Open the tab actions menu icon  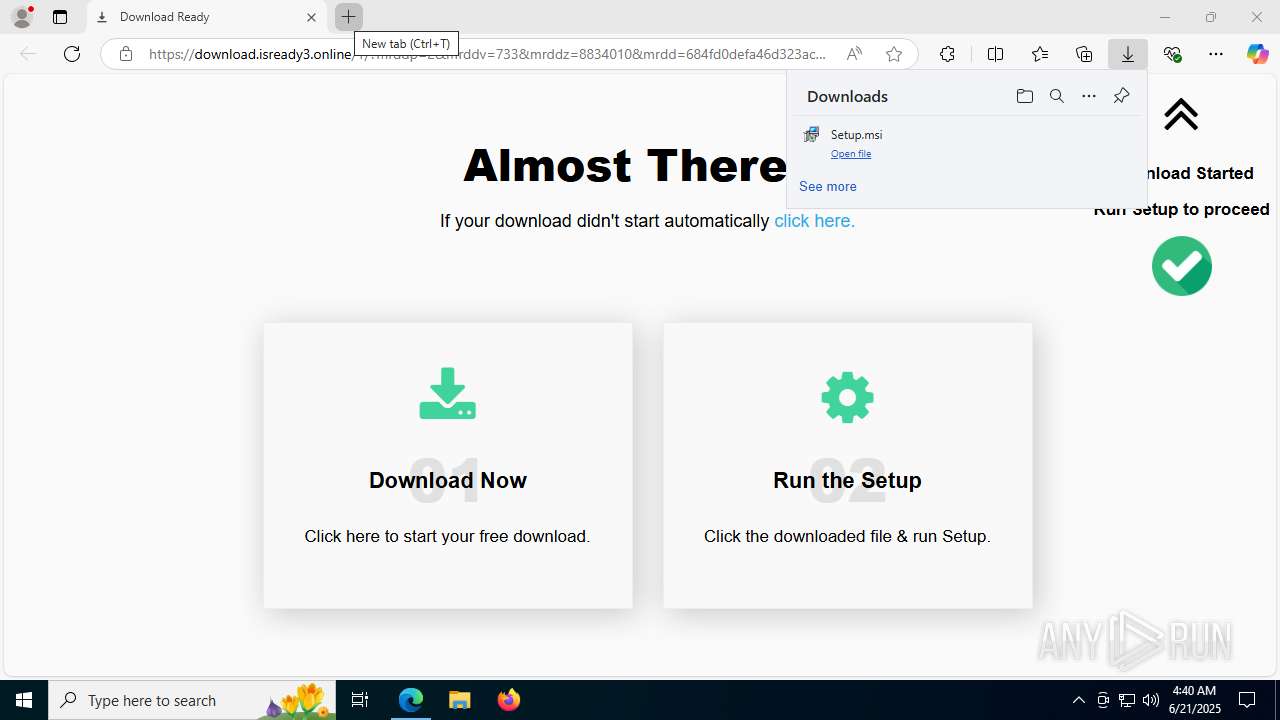[60, 17]
